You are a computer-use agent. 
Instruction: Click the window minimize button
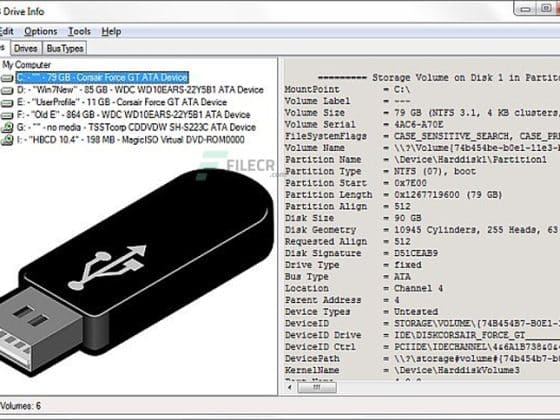point(525,9)
